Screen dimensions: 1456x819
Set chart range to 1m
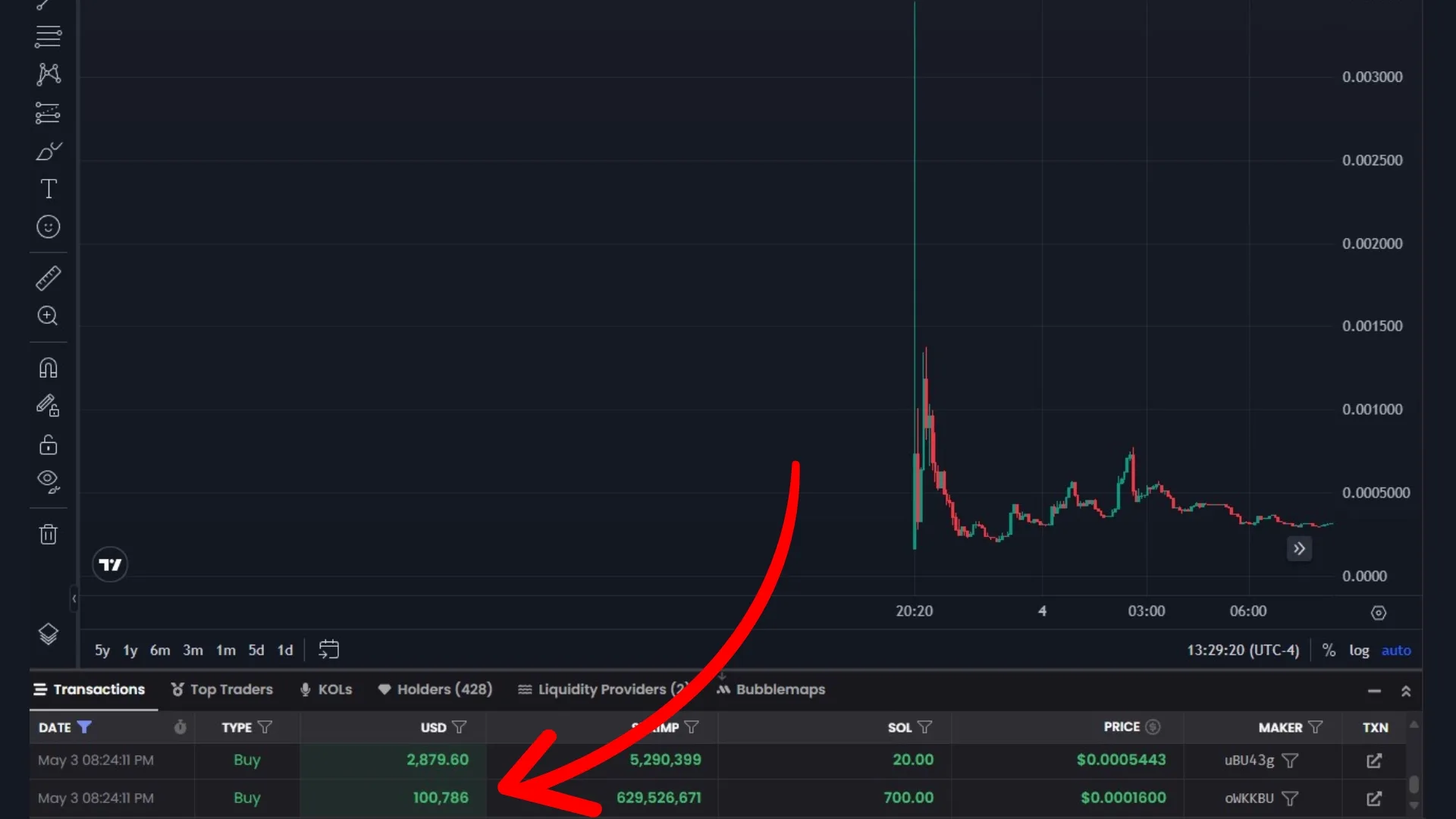pyautogui.click(x=225, y=651)
